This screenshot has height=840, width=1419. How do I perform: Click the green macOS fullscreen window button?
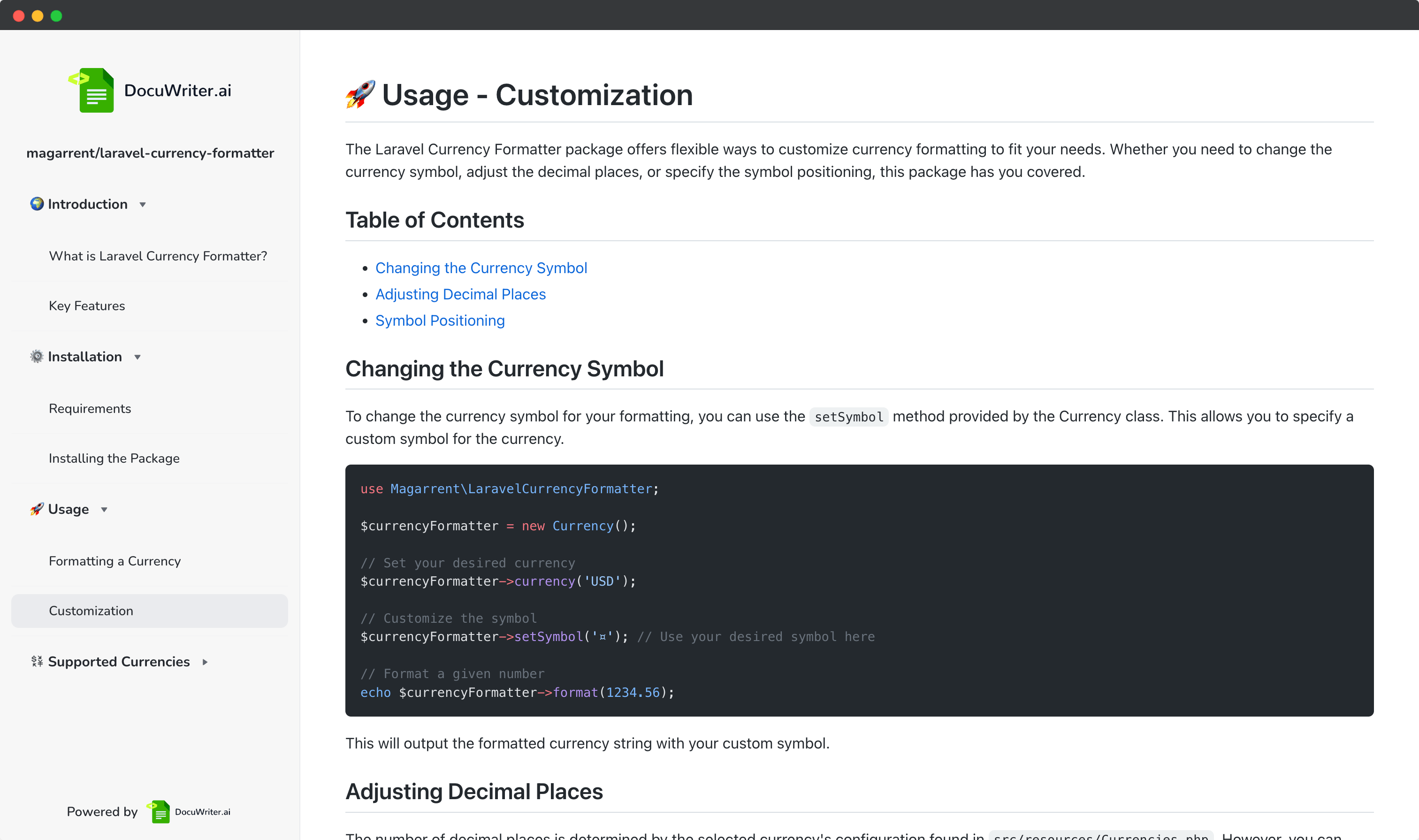pos(56,16)
